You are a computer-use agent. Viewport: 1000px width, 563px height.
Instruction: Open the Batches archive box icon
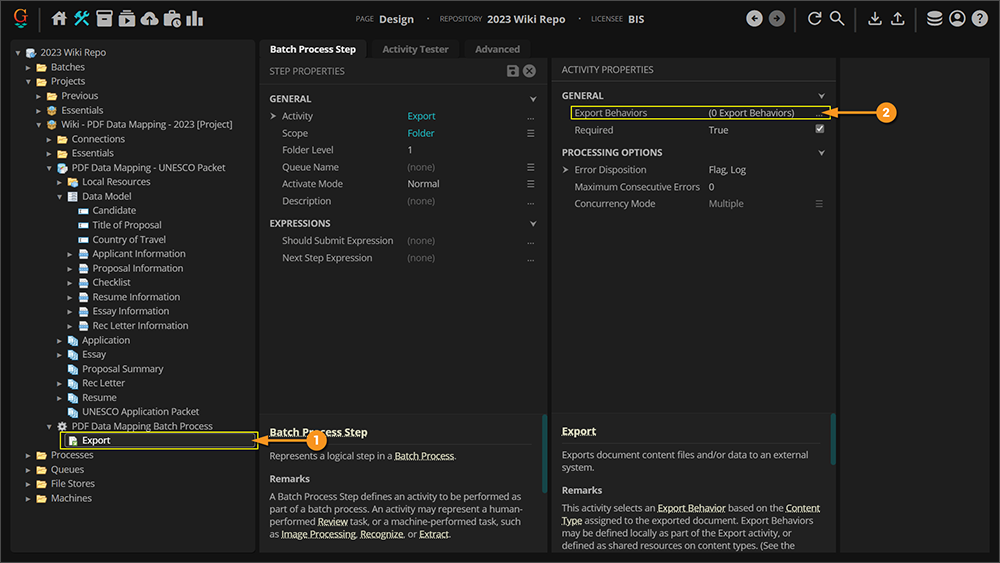click(104, 19)
